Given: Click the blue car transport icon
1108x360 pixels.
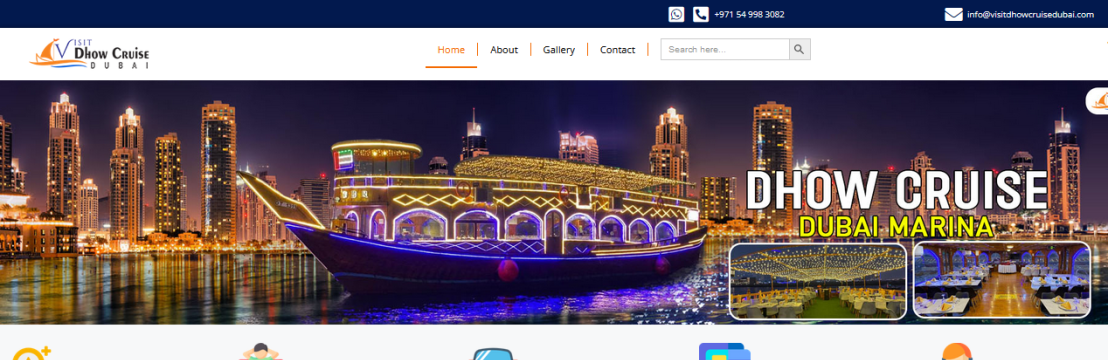Looking at the screenshot, I should [493, 354].
